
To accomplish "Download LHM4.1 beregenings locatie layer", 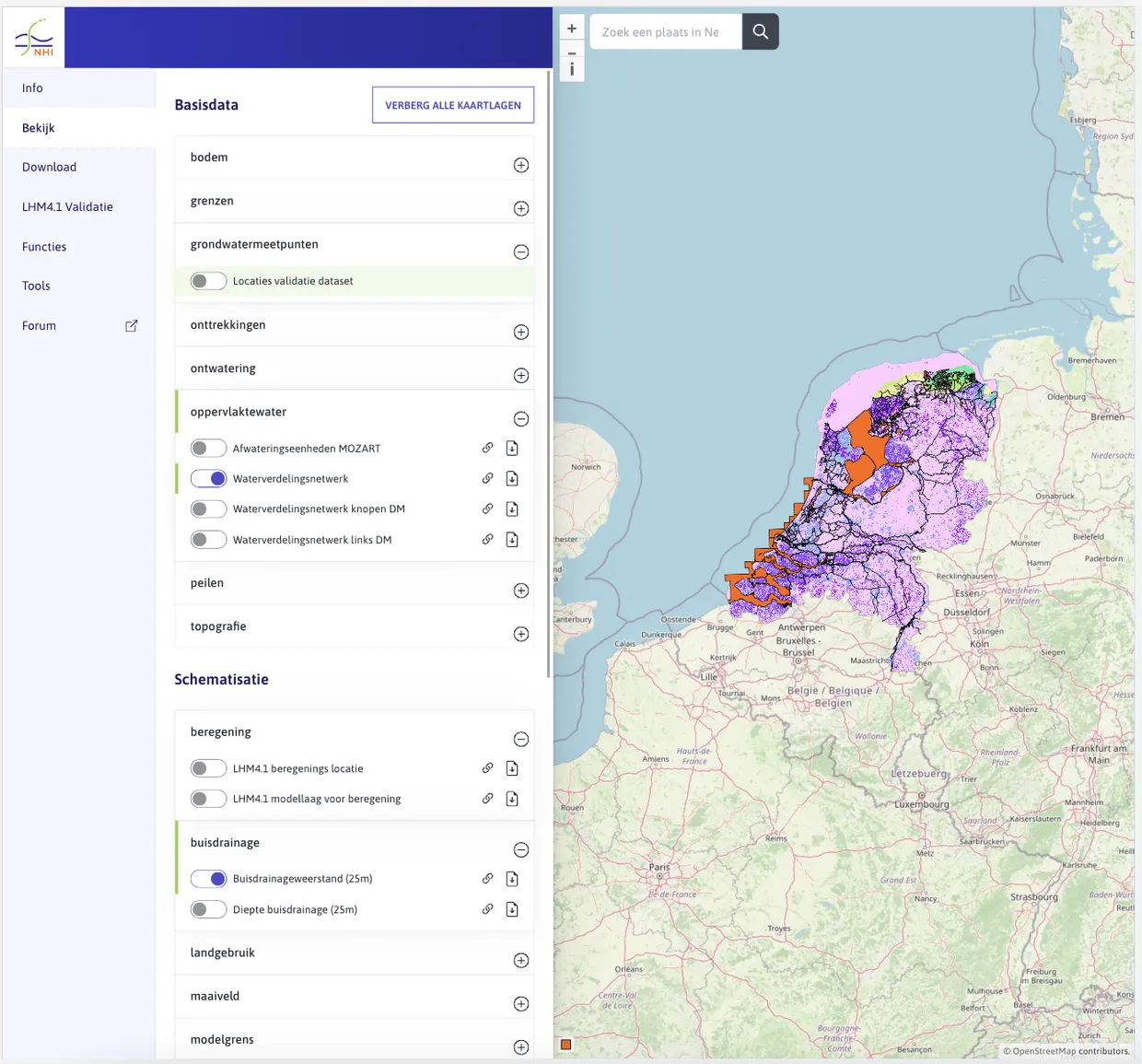I will [x=512, y=768].
